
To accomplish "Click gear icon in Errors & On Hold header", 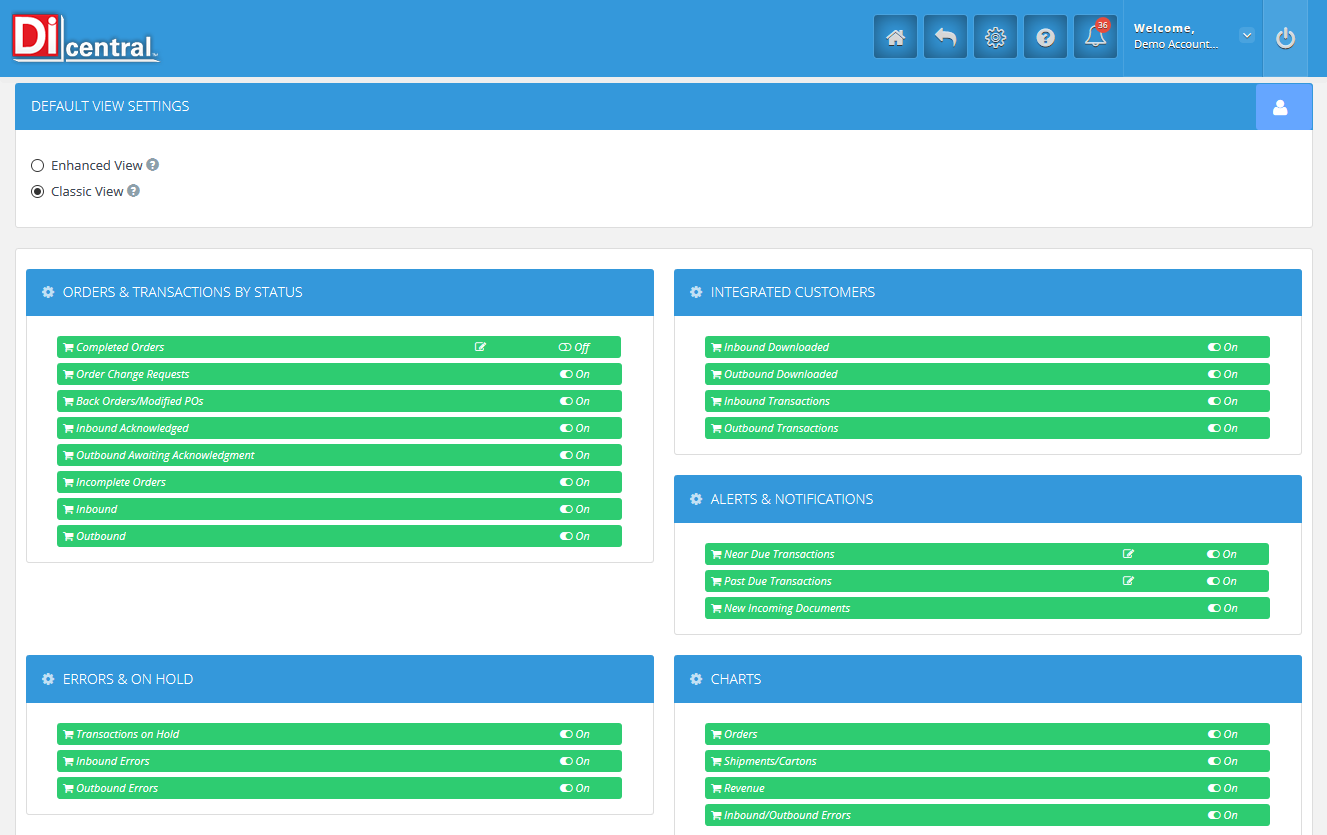I will pos(48,679).
